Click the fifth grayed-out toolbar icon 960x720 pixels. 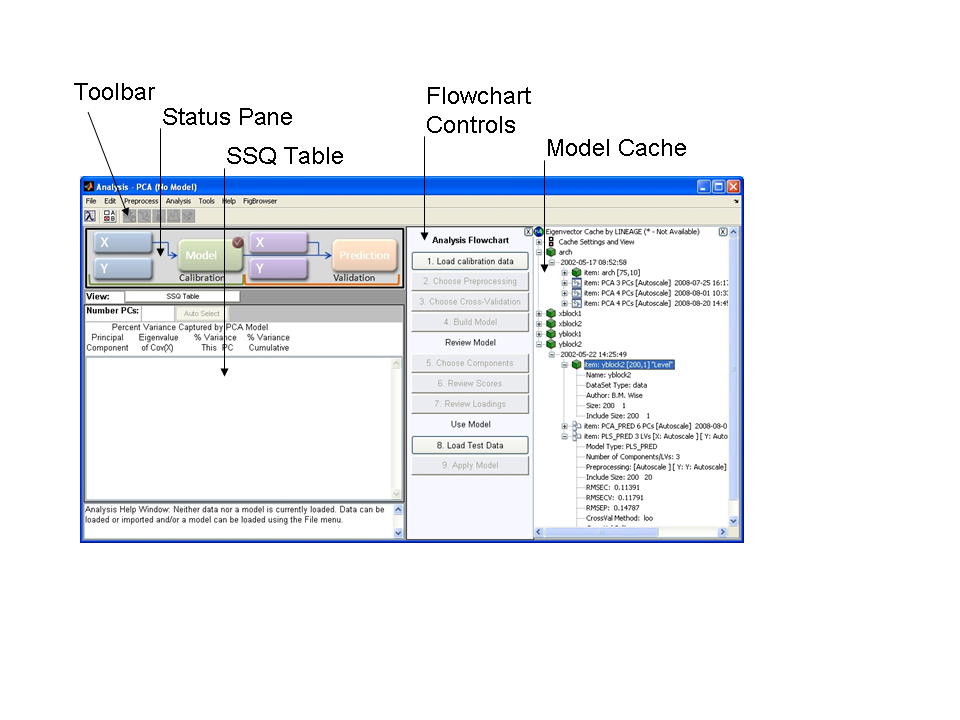[189, 216]
